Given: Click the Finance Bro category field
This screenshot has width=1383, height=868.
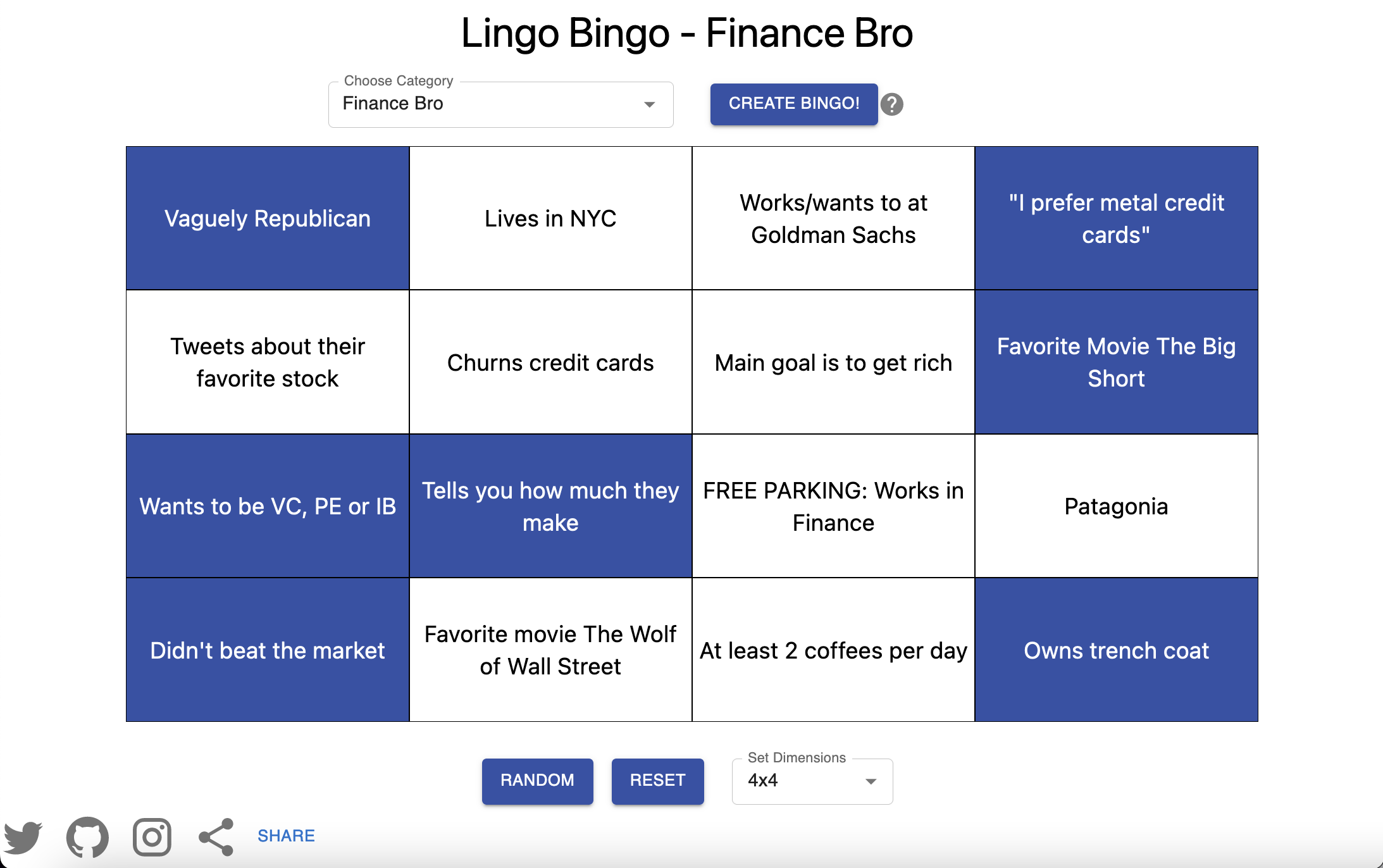Looking at the screenshot, I should pos(500,104).
